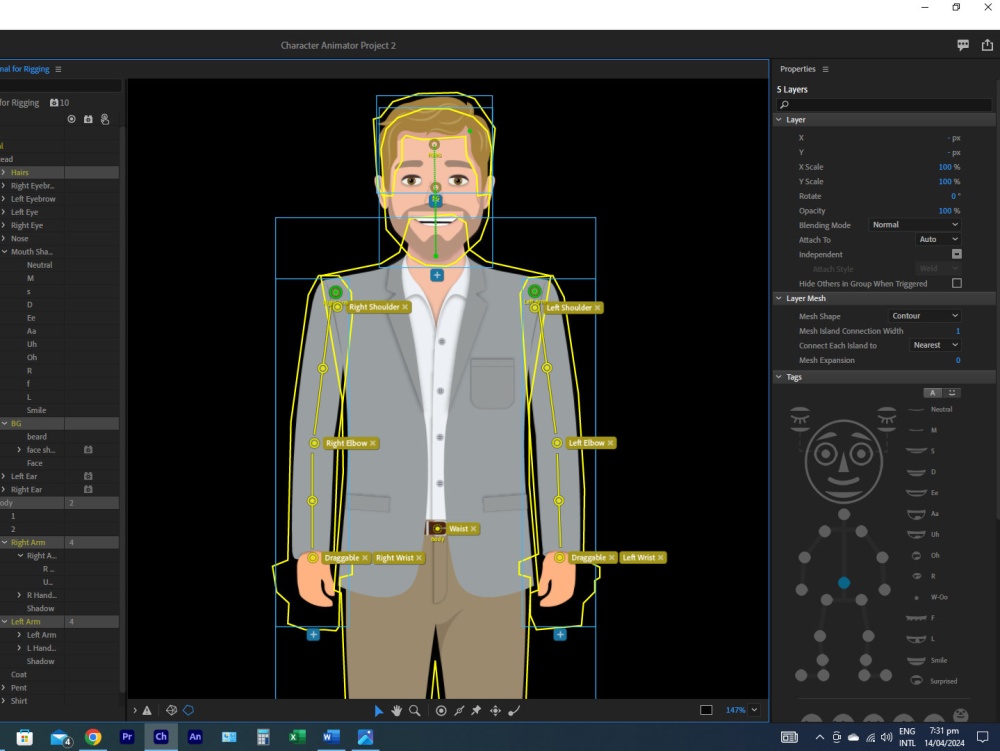This screenshot has width=1000, height=751.
Task: Open Premiere Pro from the taskbar
Action: click(127, 736)
